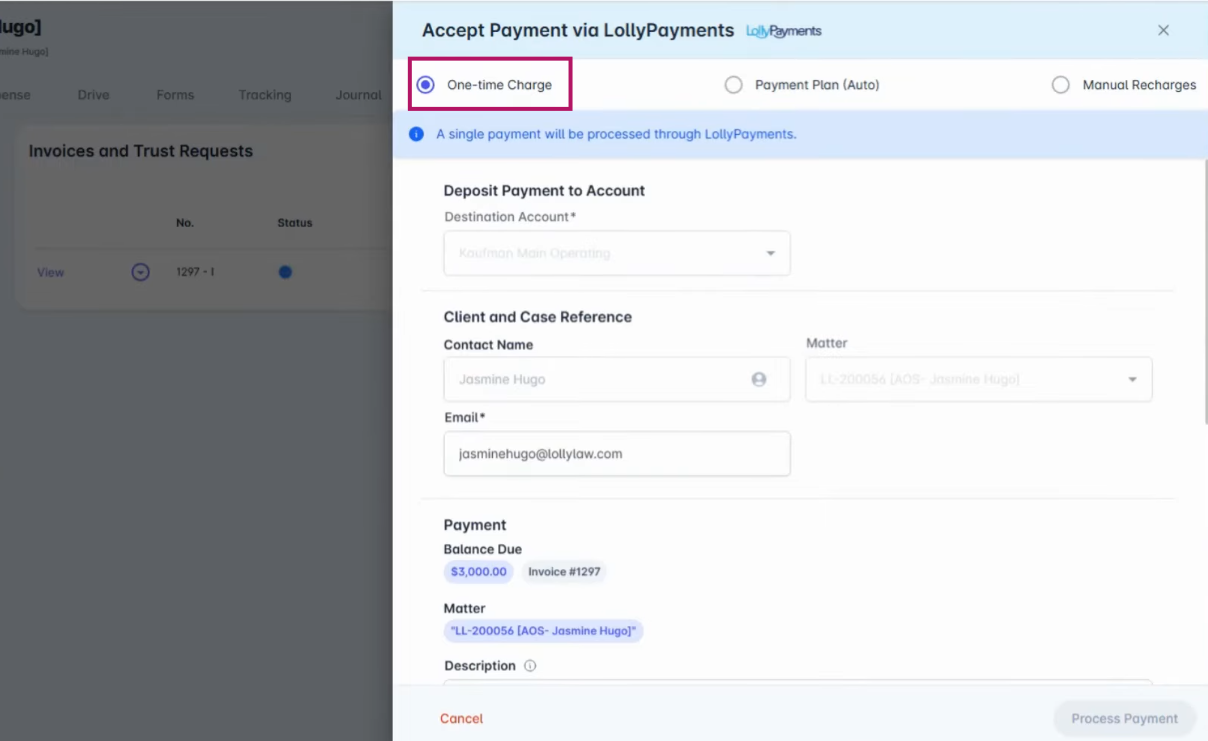
Task: Click the Process Payment button
Action: [x=1124, y=718]
